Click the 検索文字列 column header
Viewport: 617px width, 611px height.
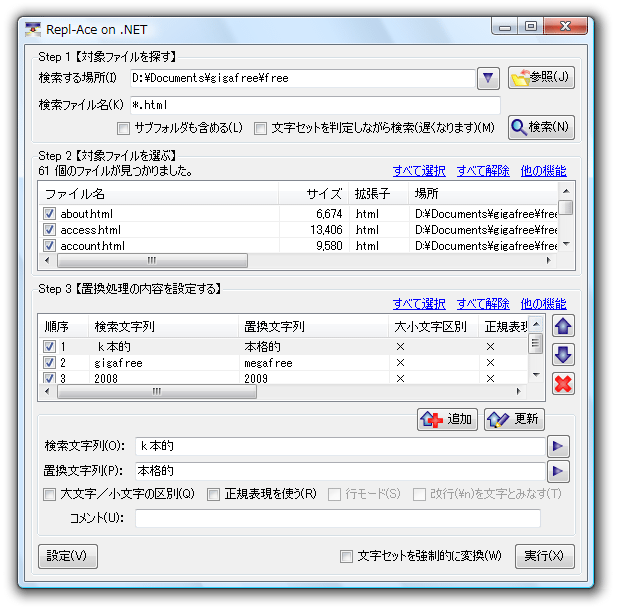163,326
